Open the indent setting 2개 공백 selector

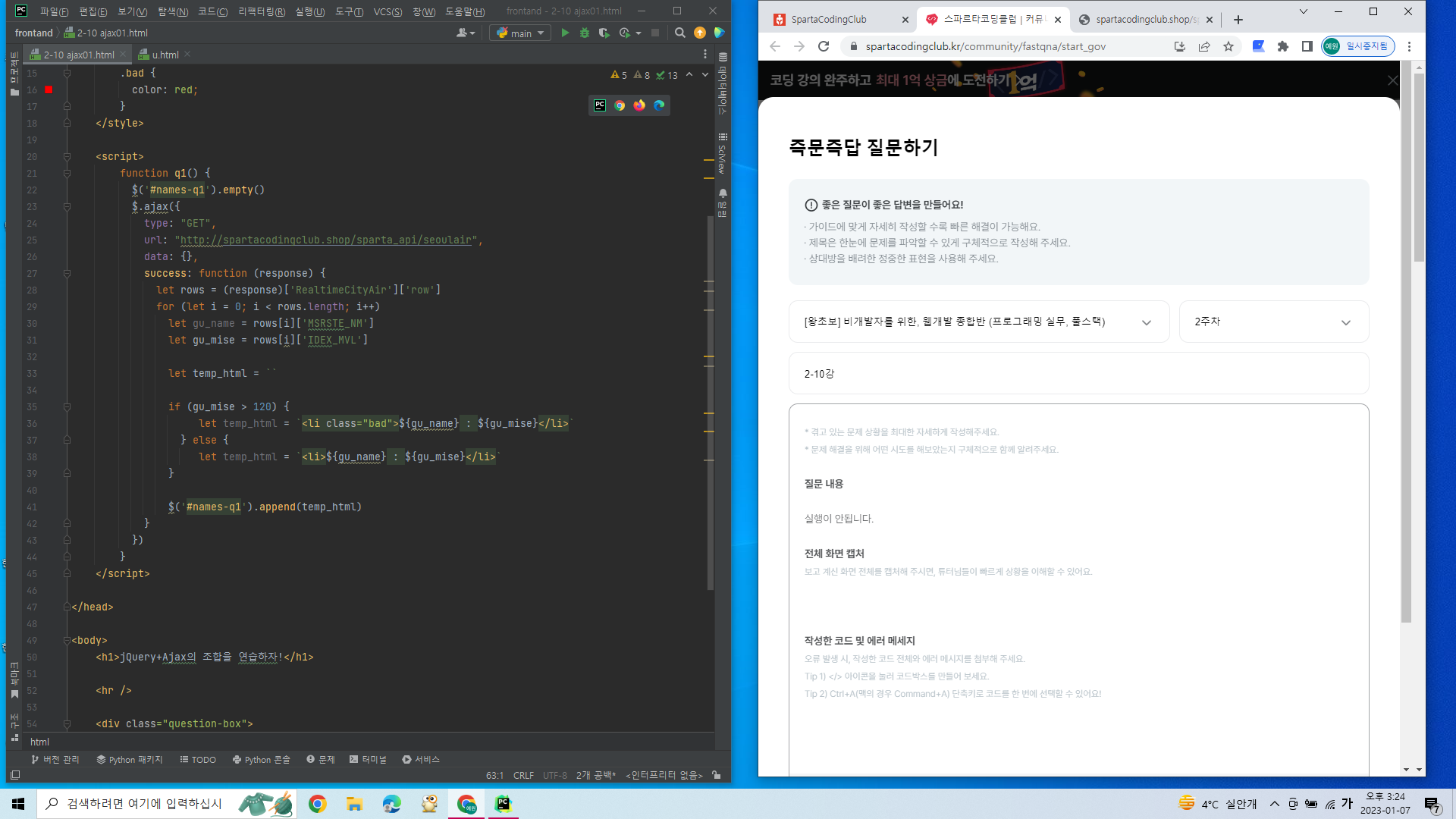coord(596,775)
